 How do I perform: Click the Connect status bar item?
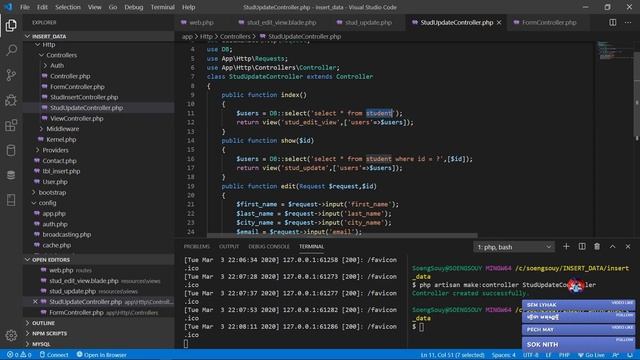(54, 355)
